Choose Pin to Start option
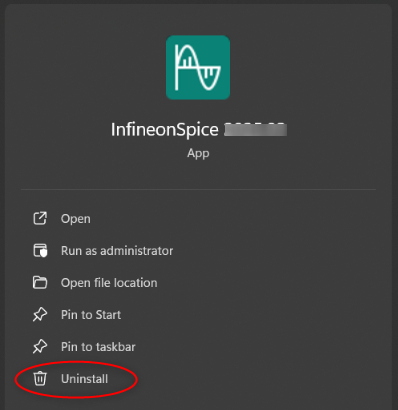 [x=91, y=315]
